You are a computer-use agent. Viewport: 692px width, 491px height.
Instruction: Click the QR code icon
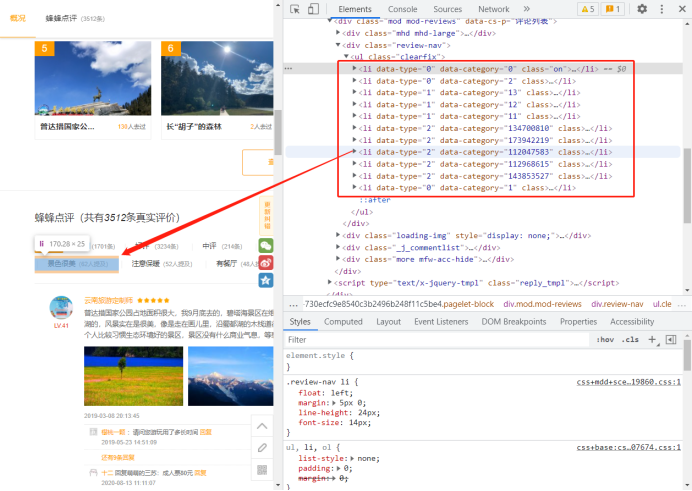click(x=262, y=469)
